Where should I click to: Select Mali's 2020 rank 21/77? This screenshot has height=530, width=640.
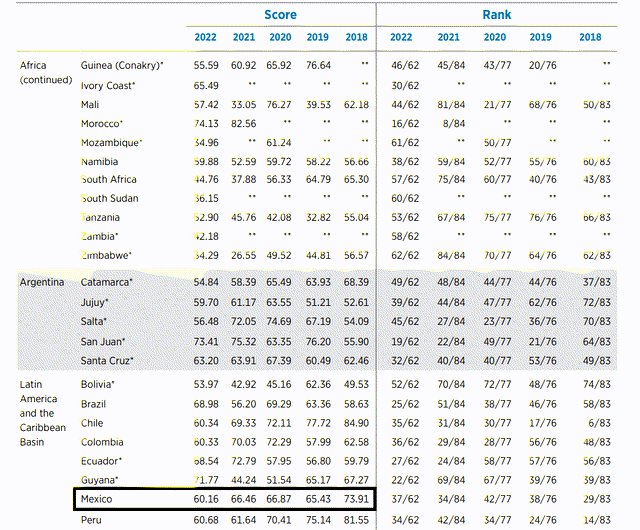pyautogui.click(x=497, y=105)
